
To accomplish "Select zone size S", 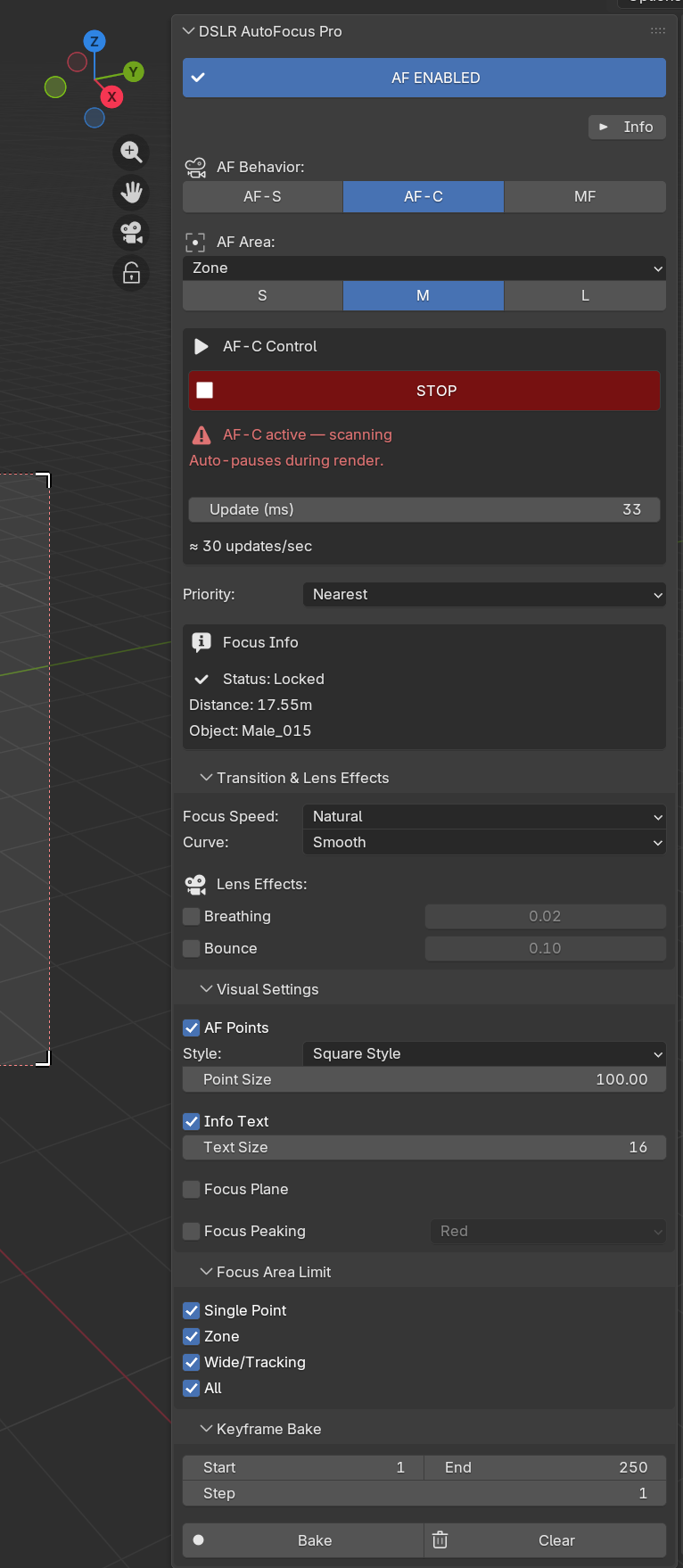I will tap(263, 295).
